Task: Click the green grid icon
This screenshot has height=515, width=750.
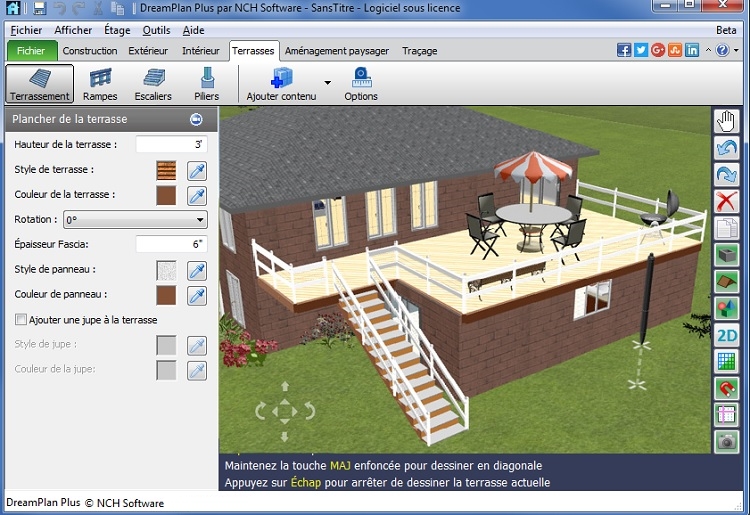Action: [727, 362]
